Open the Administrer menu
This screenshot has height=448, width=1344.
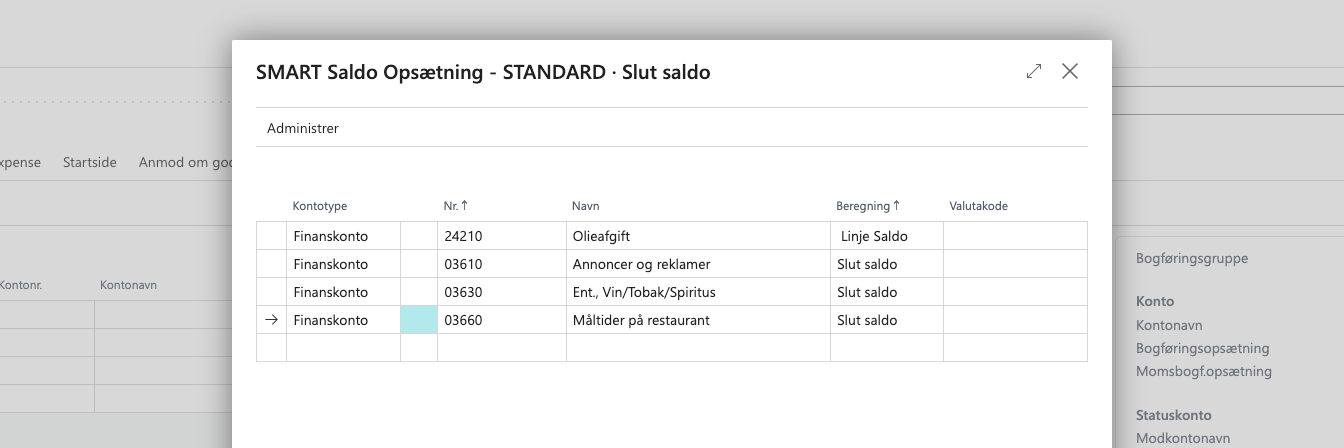pos(303,128)
